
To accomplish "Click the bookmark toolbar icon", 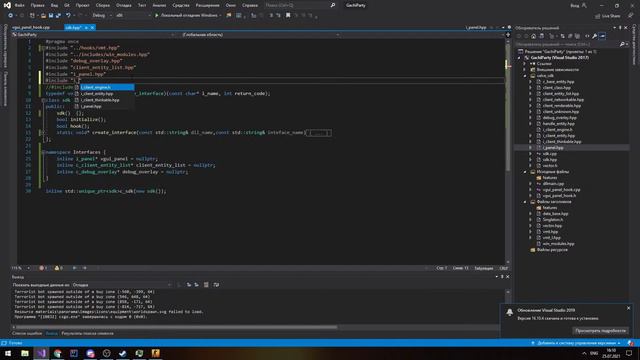I will [x=288, y=16].
